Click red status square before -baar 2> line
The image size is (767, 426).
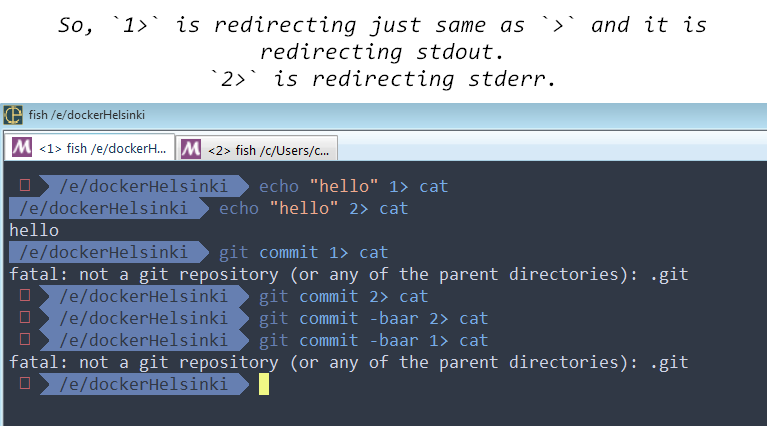click(25, 317)
